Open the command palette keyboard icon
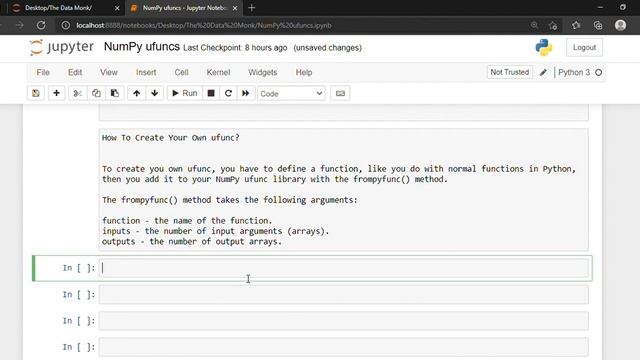 click(340, 93)
